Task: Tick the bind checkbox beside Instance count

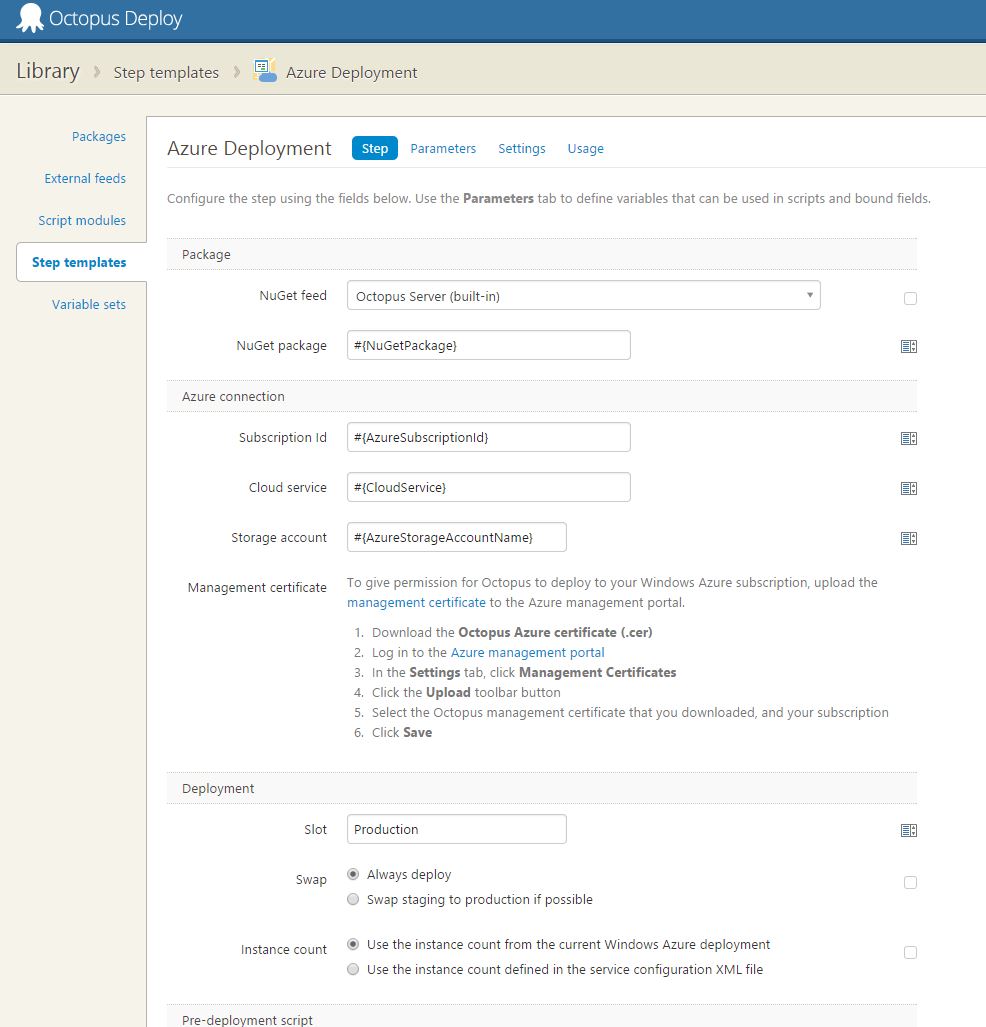Action: coord(910,952)
